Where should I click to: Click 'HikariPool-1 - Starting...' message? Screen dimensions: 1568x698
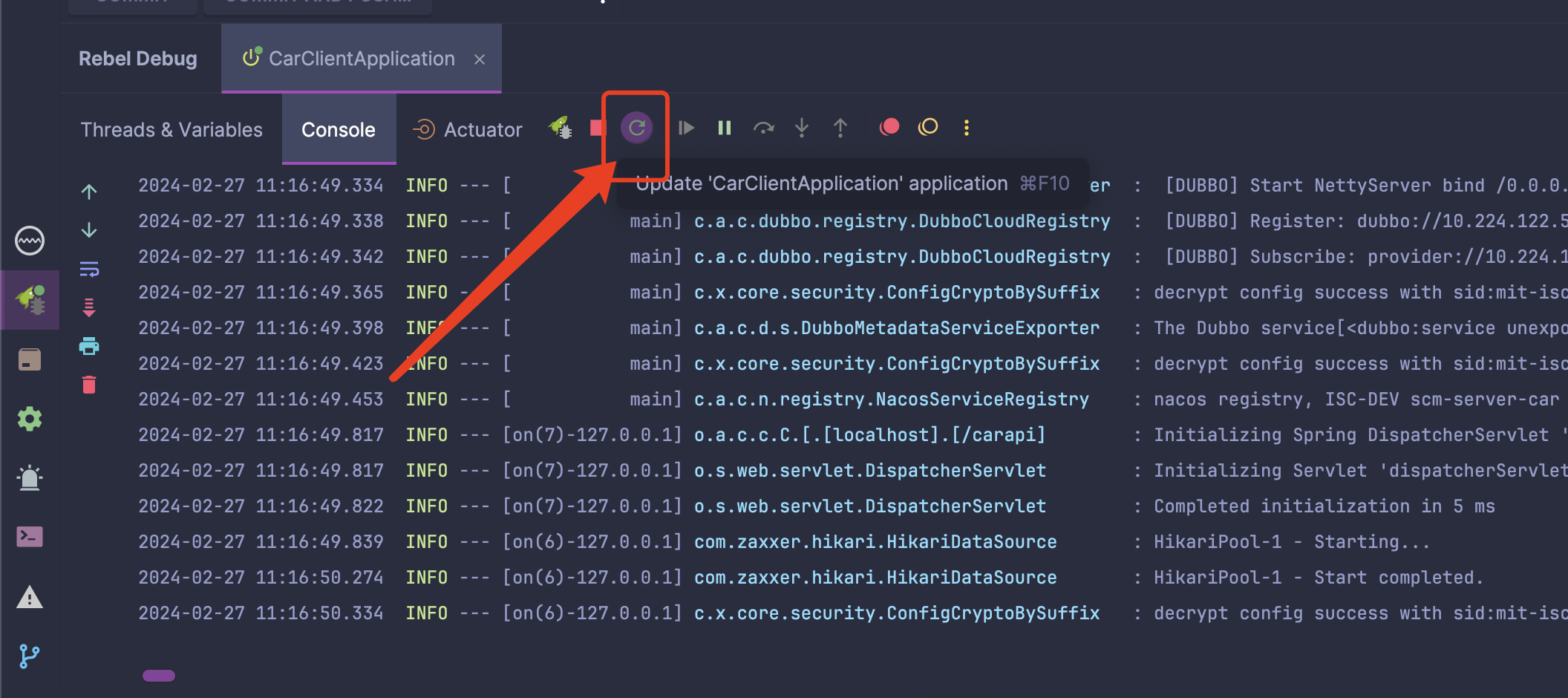(x=1292, y=542)
